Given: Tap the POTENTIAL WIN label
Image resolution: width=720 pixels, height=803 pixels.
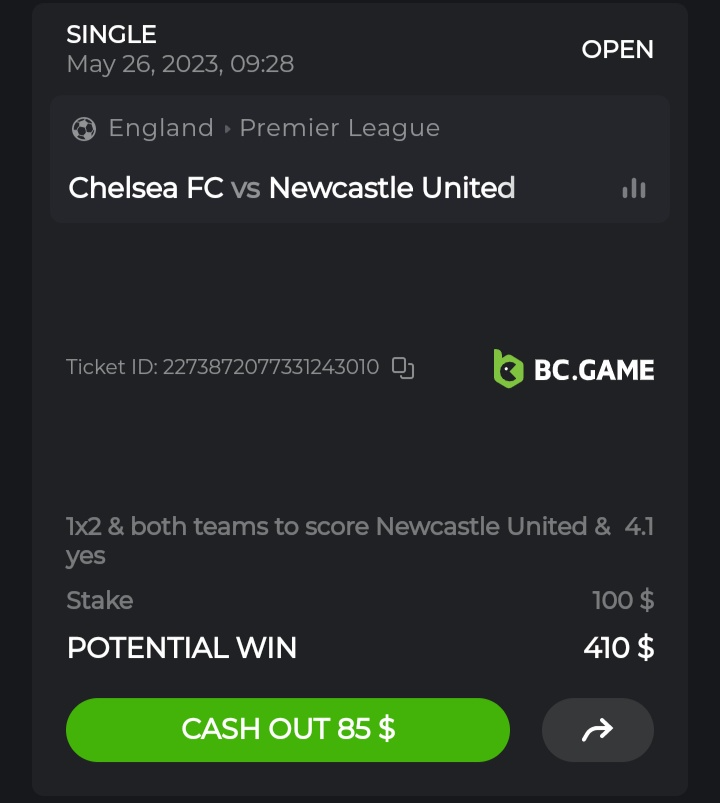Looking at the screenshot, I should [181, 648].
